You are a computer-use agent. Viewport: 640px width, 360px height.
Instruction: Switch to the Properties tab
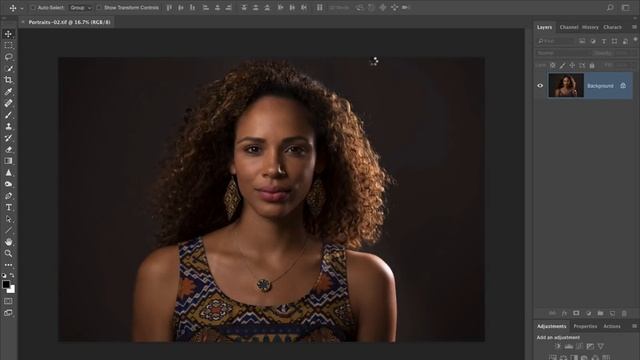click(x=585, y=326)
